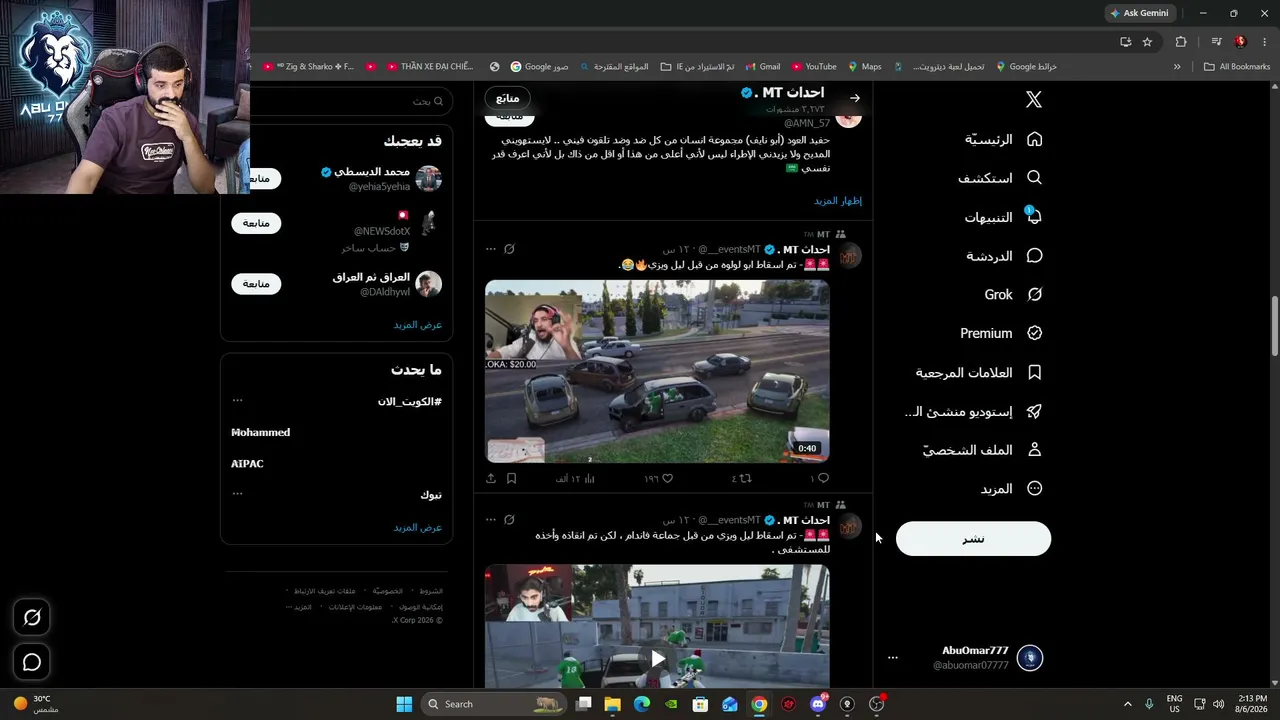The image size is (1280, 720).
Task: Toggle the متابع following button in header
Action: tap(508, 98)
